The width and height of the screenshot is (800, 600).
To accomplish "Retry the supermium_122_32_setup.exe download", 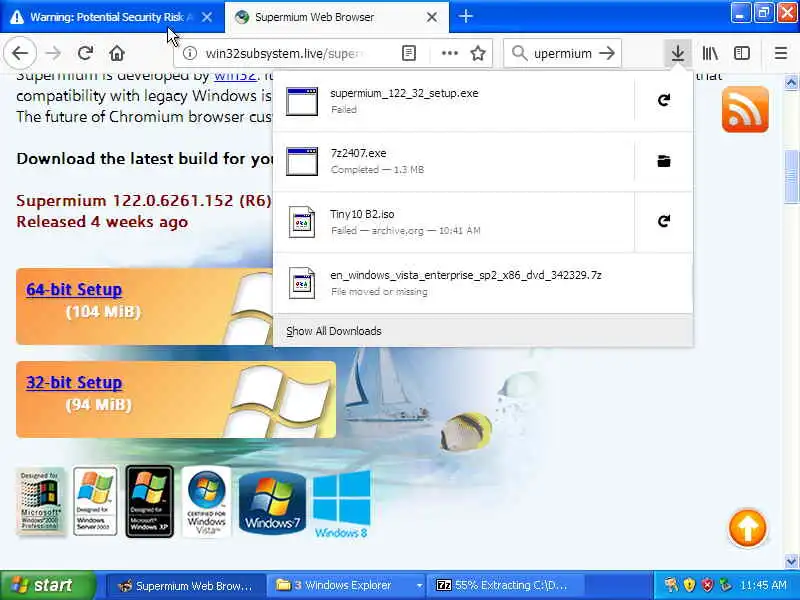I will point(663,101).
